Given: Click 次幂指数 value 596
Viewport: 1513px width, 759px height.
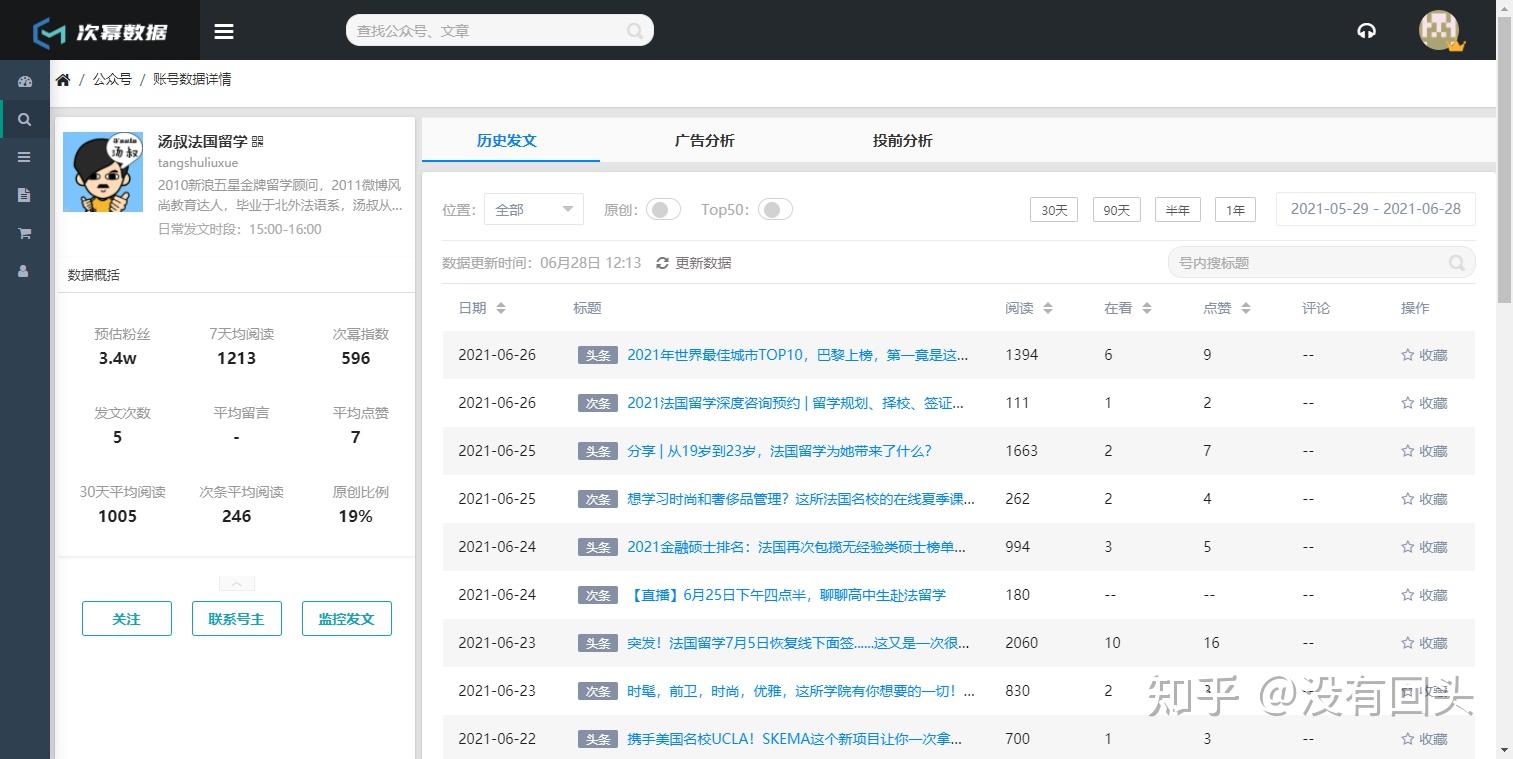Looking at the screenshot, I should [x=356, y=358].
